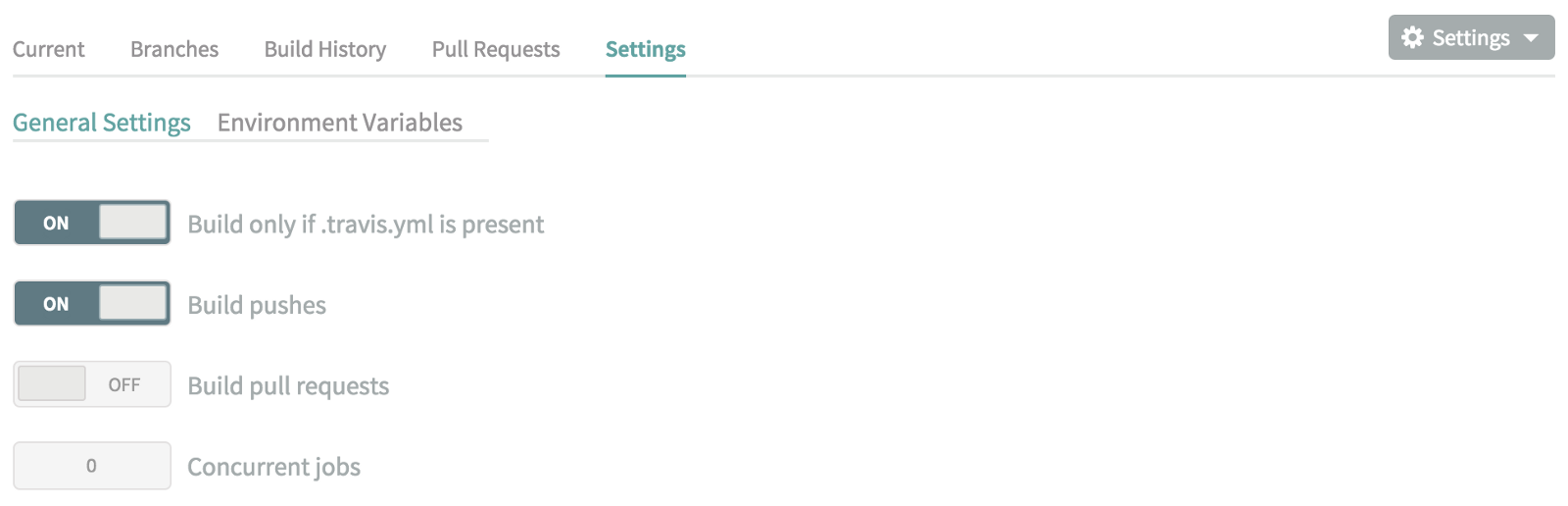Click the Concurrent jobs number field
The image size is (1568, 506).
pyautogui.click(x=92, y=466)
